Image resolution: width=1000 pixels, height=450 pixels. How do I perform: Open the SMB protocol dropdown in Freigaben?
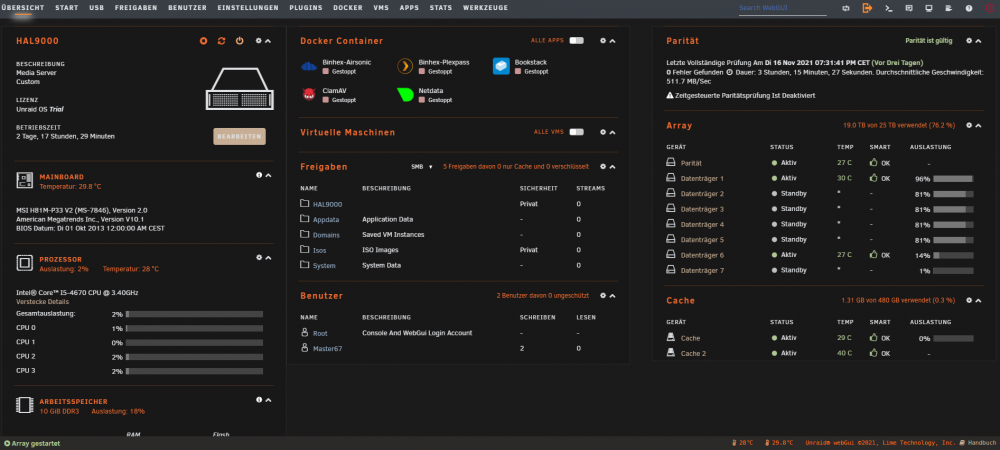pos(422,166)
